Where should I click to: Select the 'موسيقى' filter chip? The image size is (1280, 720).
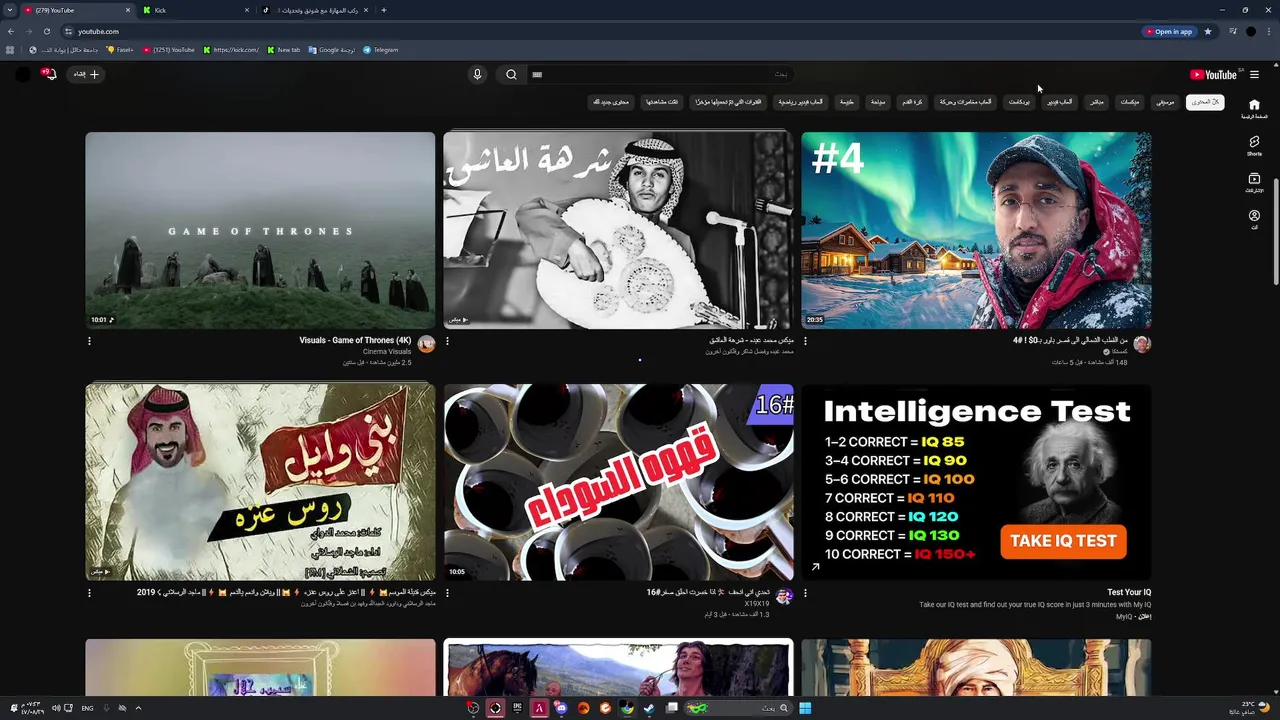coord(1165,102)
